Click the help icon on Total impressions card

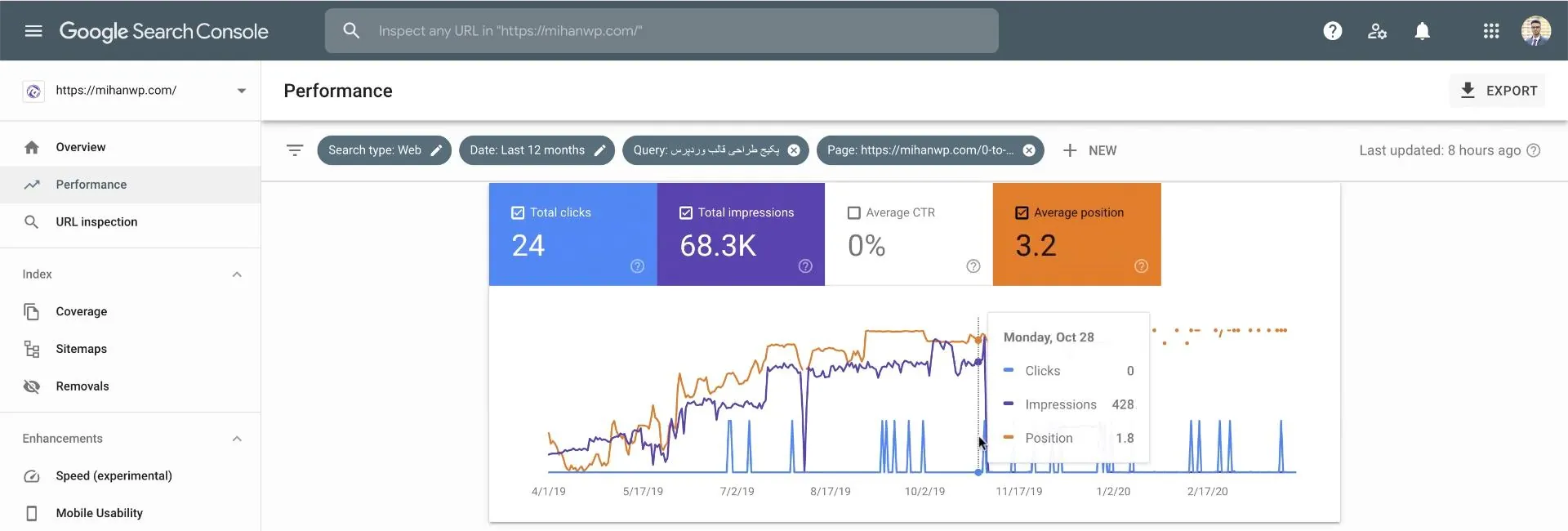click(x=805, y=266)
